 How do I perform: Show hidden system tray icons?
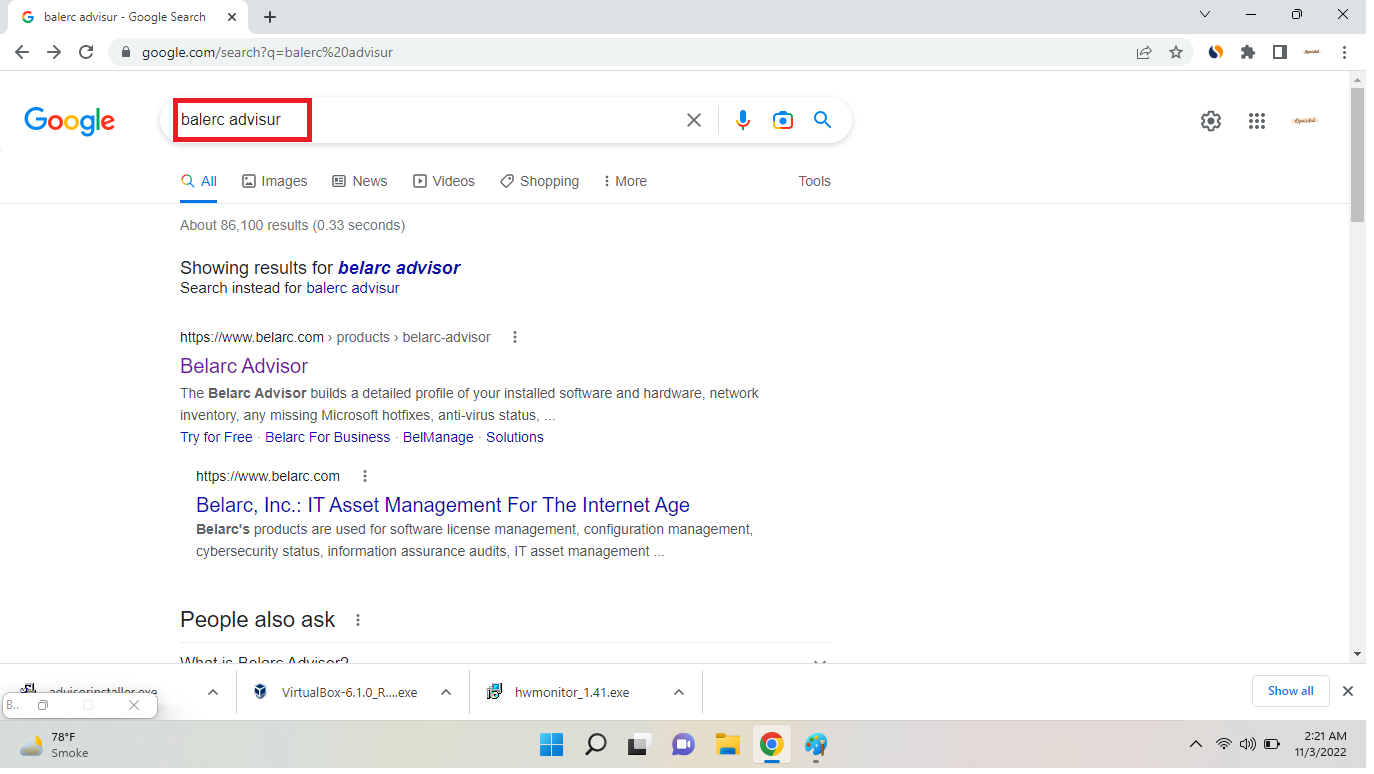point(1195,744)
